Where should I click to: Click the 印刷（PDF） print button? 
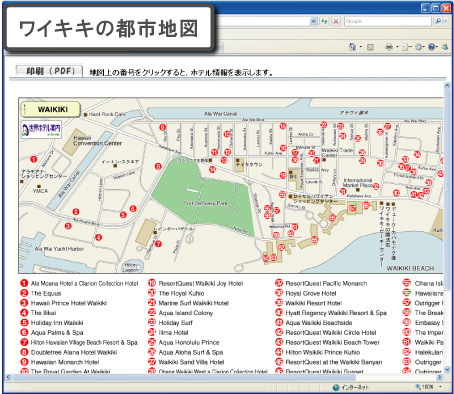[x=49, y=71]
